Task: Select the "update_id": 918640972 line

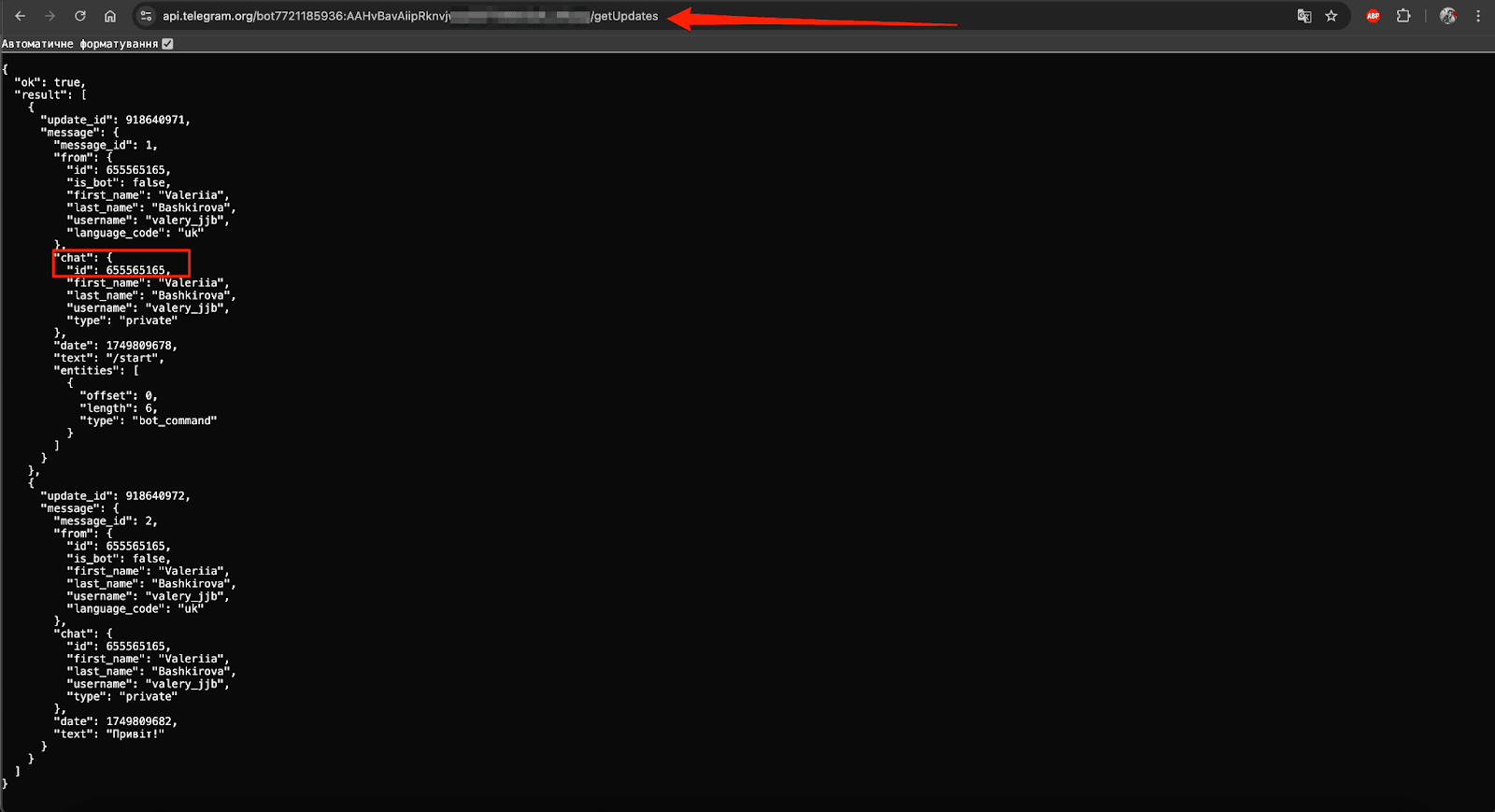Action: [x=115, y=496]
